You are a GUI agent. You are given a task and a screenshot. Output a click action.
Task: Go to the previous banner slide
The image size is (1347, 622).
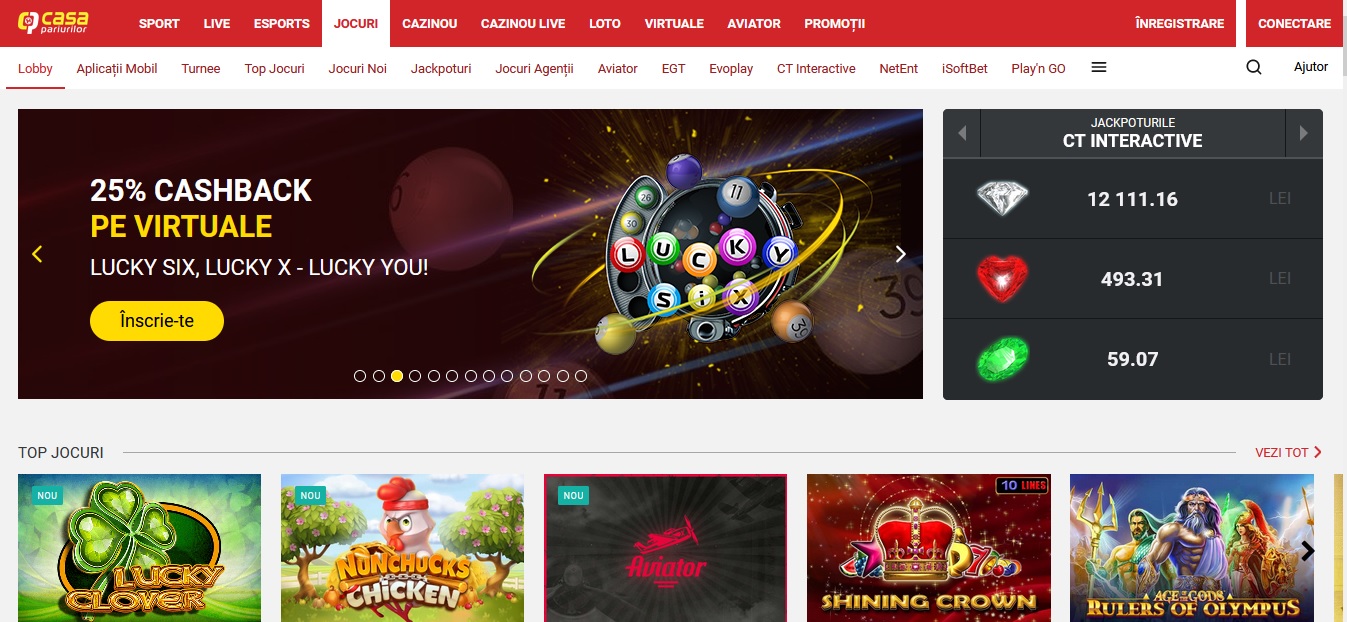pyautogui.click(x=38, y=254)
